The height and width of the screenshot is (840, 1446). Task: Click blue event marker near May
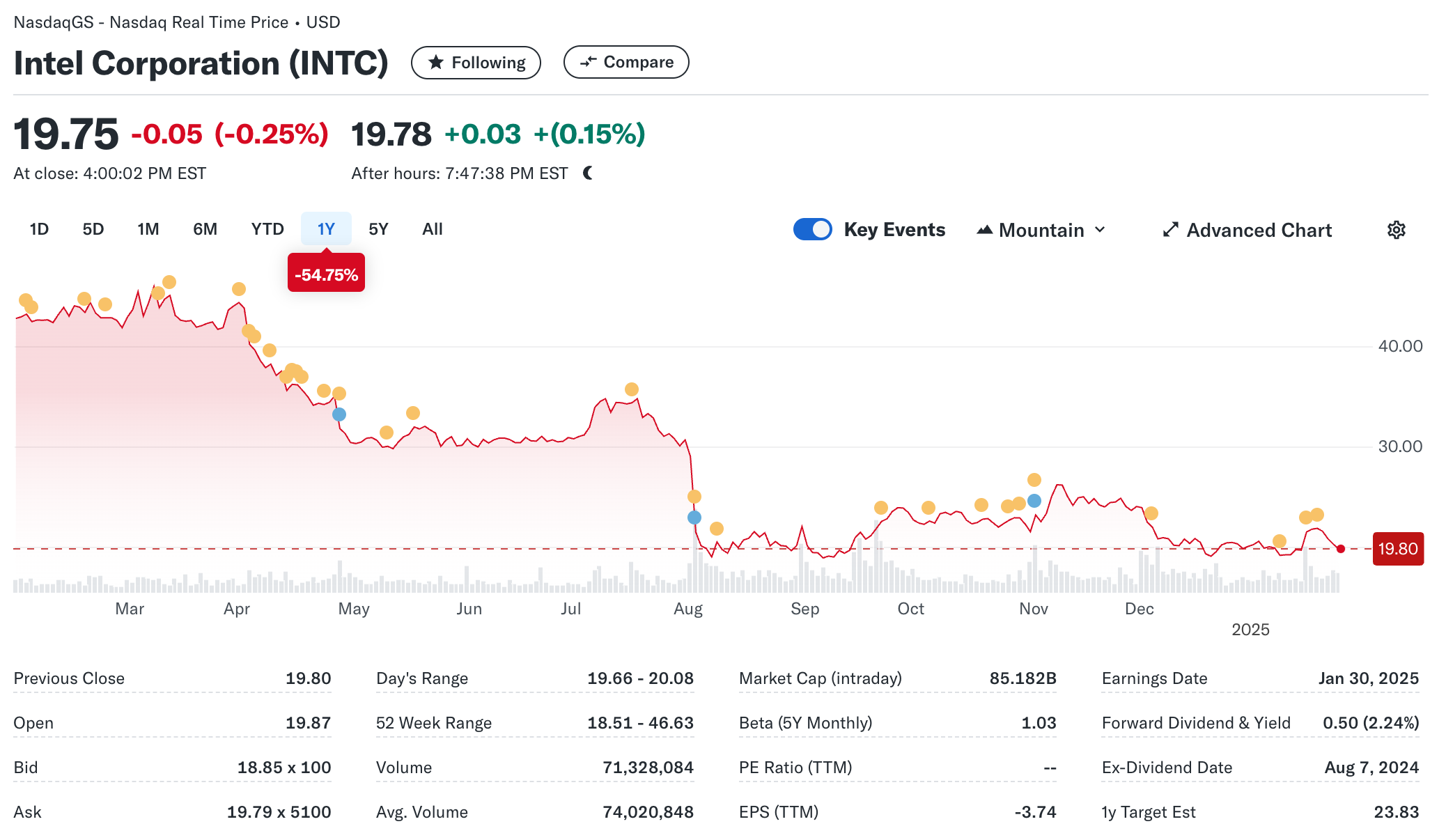pos(339,414)
